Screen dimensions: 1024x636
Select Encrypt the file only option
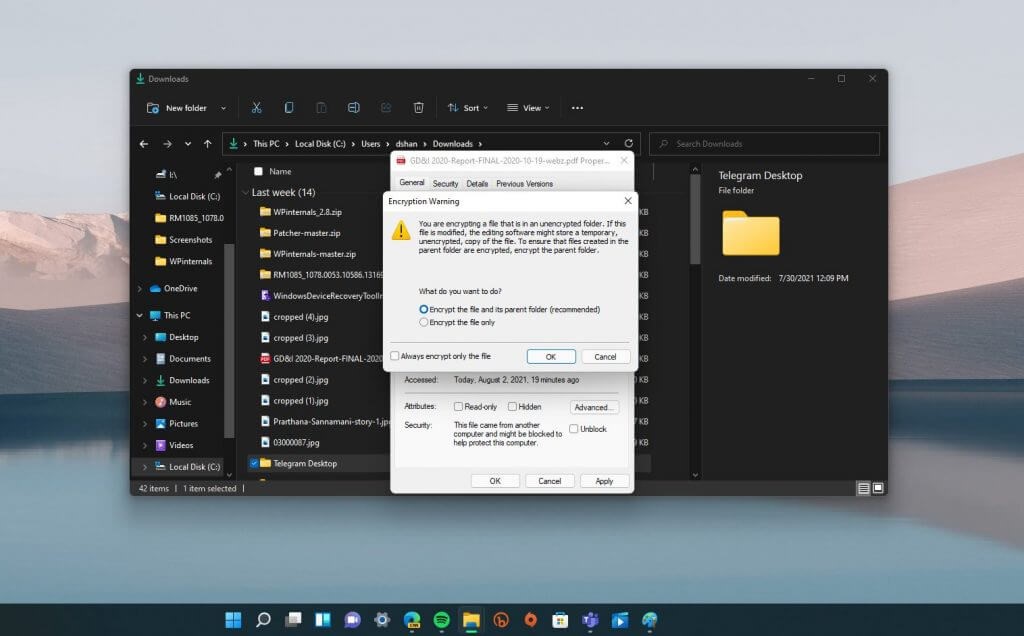click(423, 322)
